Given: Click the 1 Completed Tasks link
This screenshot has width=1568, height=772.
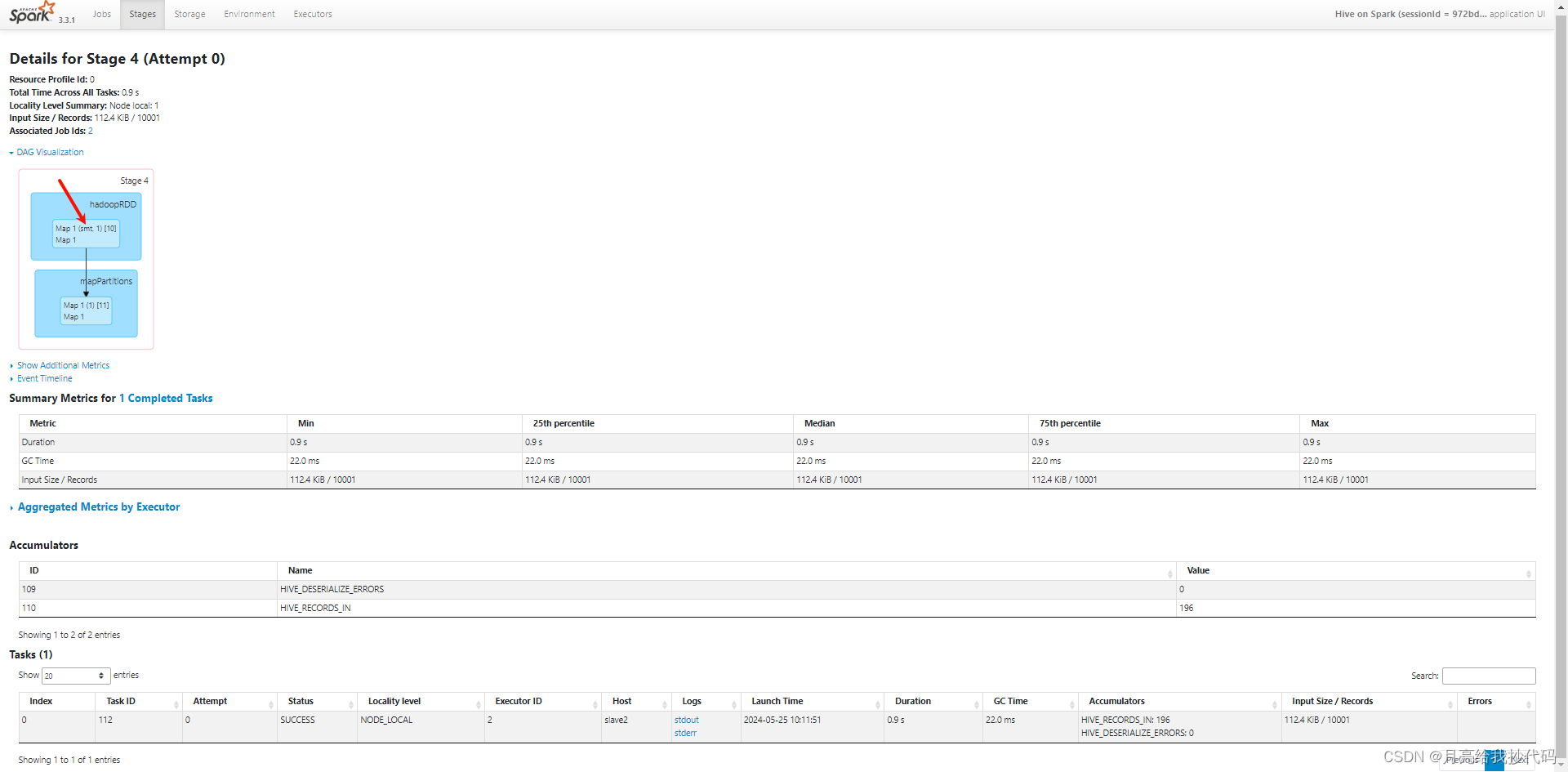Looking at the screenshot, I should [x=166, y=398].
